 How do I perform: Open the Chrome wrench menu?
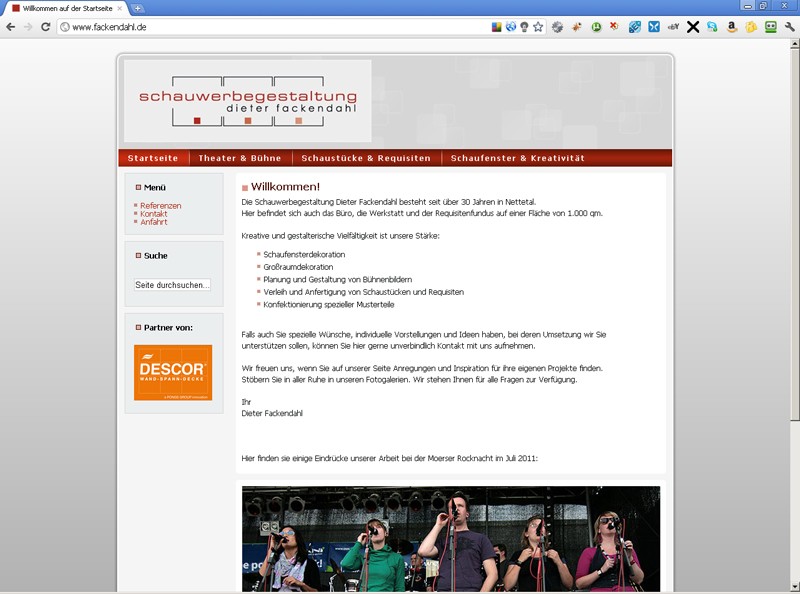[790, 27]
